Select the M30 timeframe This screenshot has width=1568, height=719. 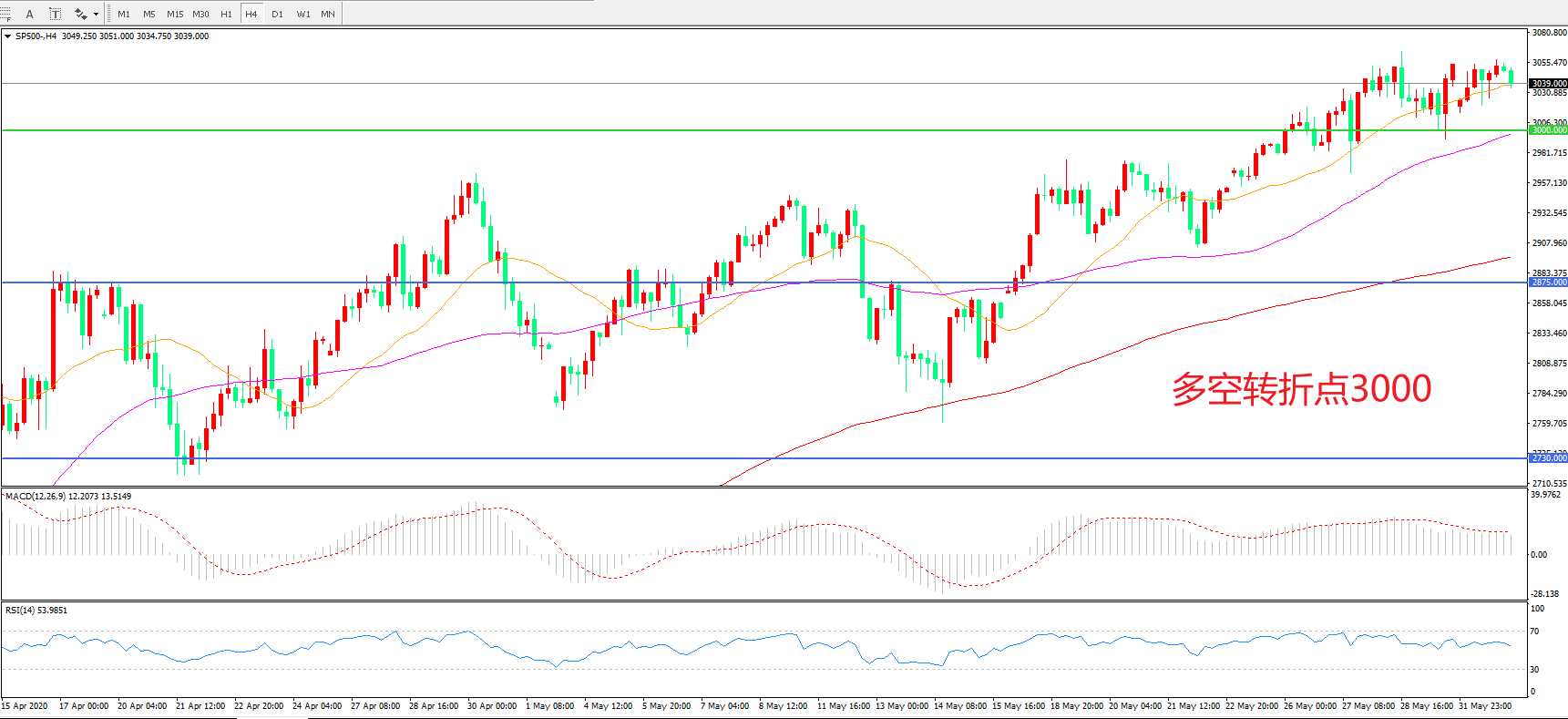coord(200,14)
